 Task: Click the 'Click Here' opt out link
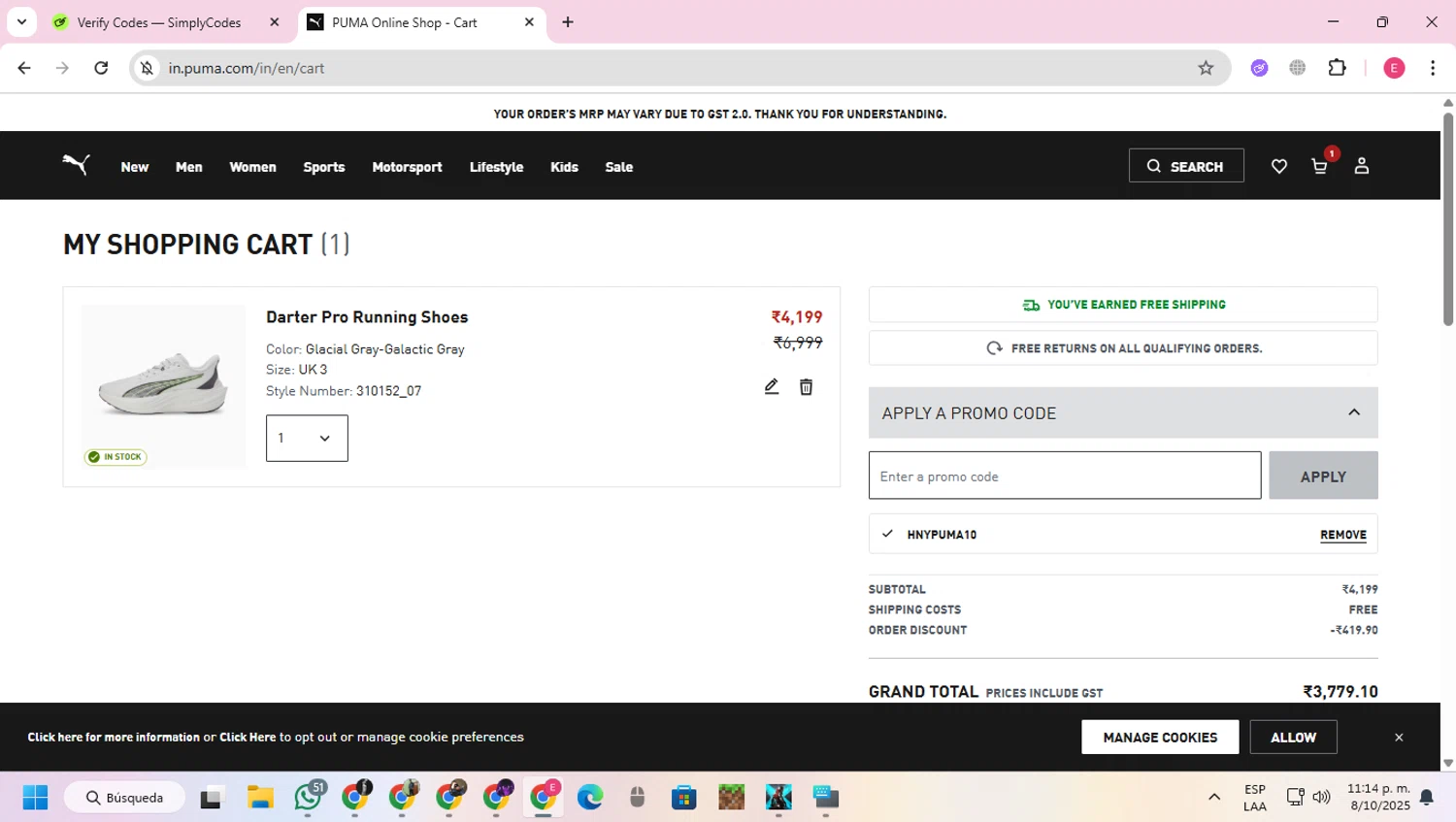click(248, 738)
